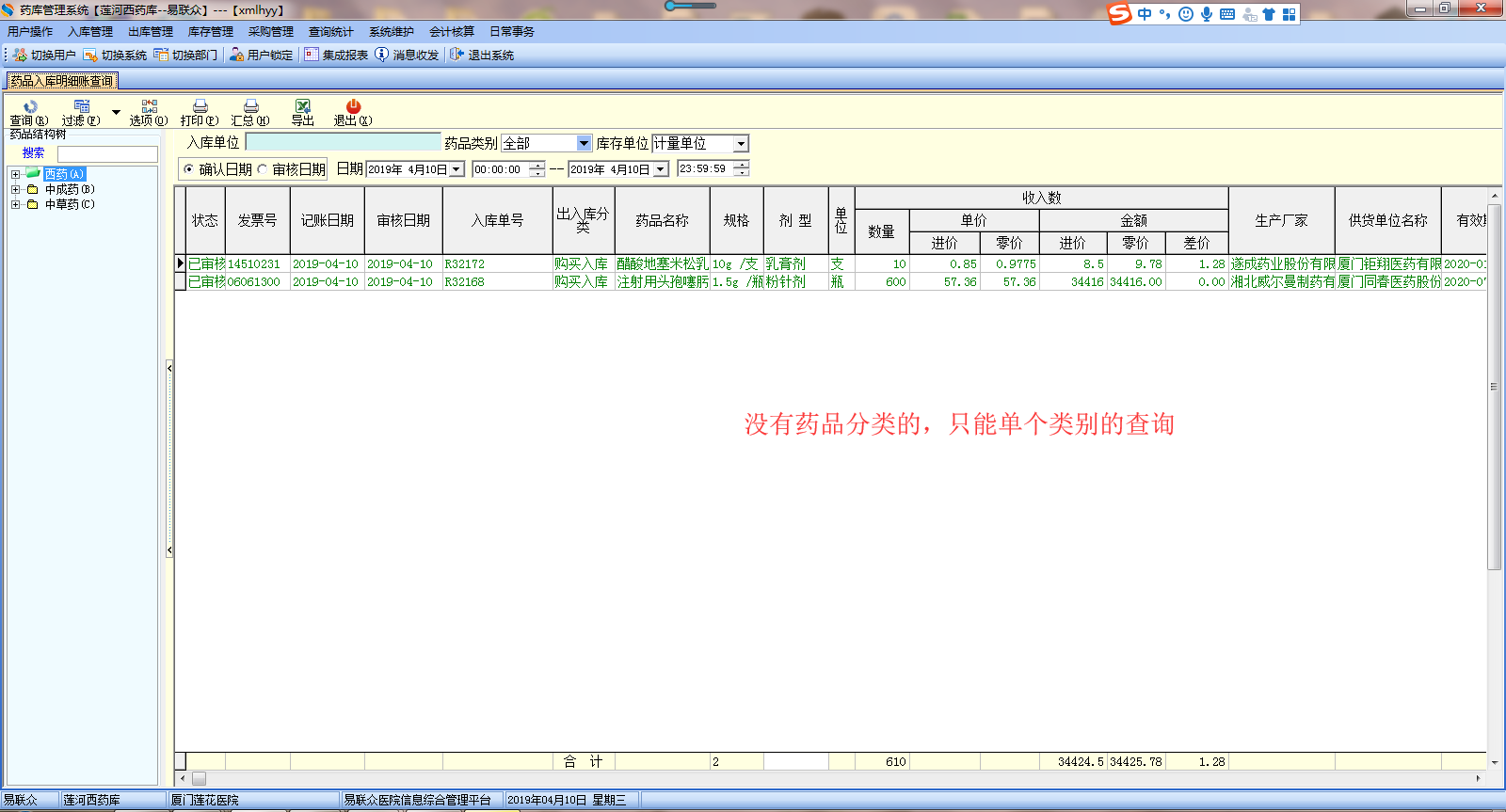The height and width of the screenshot is (812, 1506).
Task: Click the Sogou skin shirt icon
Action: point(1269,14)
